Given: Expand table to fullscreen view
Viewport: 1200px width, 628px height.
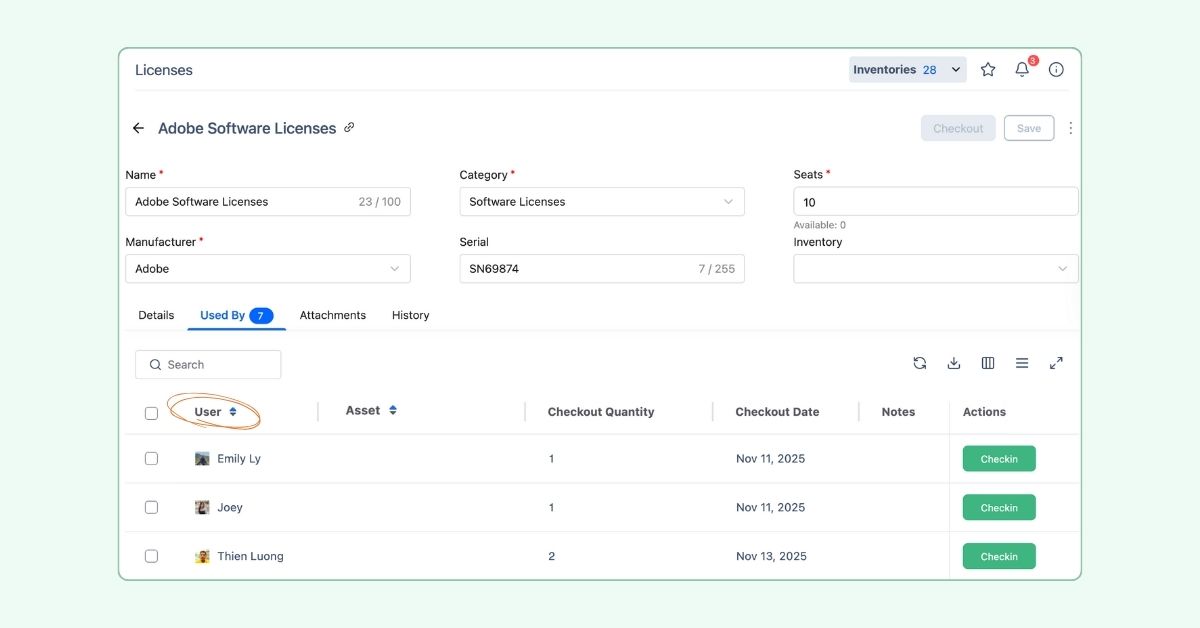Looking at the screenshot, I should (x=1056, y=364).
